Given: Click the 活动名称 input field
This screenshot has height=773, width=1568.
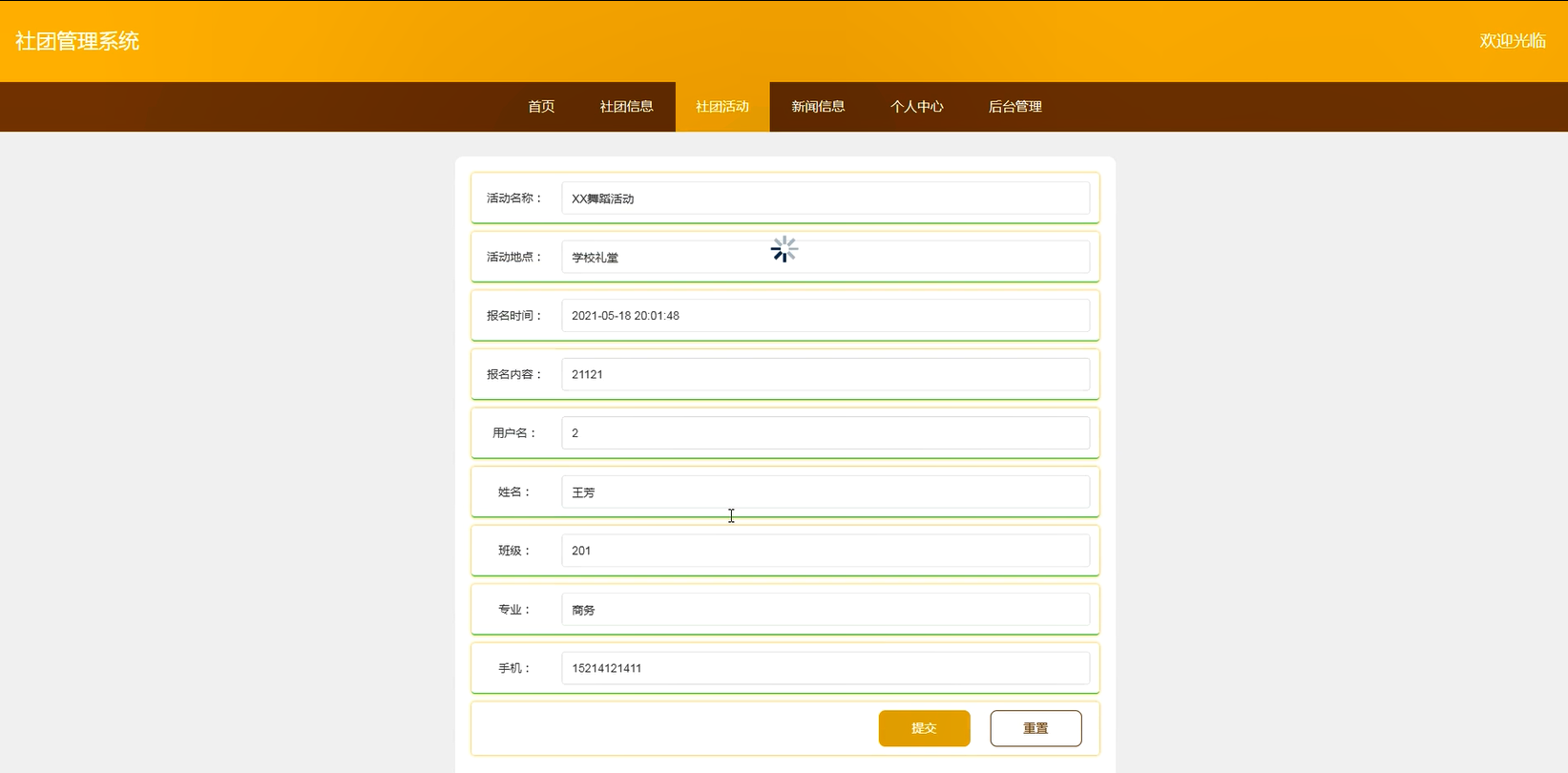Looking at the screenshot, I should [825, 198].
